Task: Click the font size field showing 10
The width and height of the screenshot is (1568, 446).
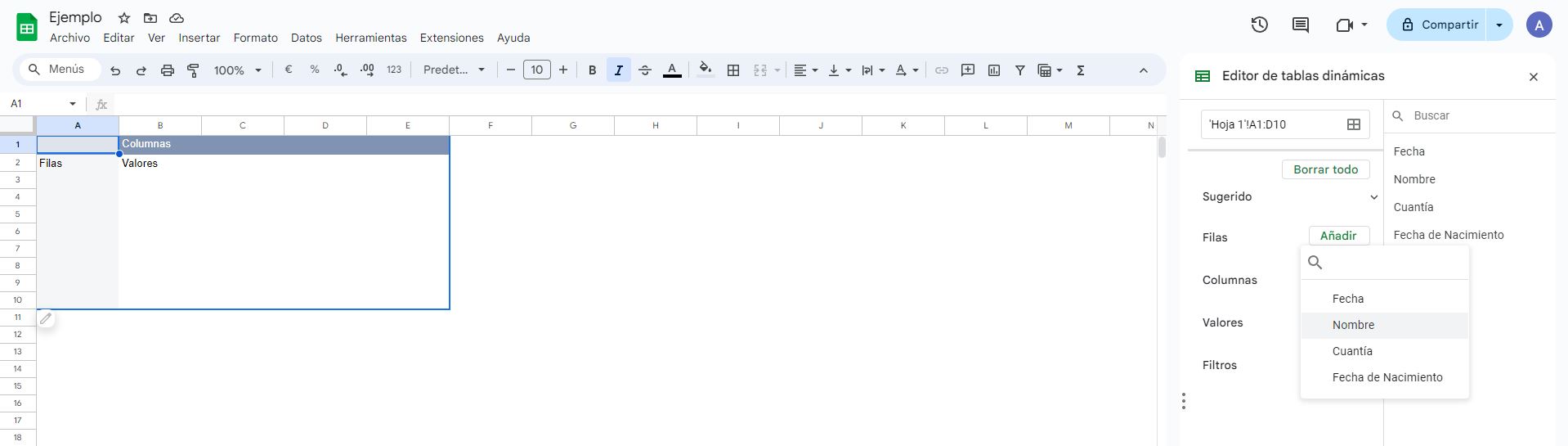Action: [x=537, y=70]
